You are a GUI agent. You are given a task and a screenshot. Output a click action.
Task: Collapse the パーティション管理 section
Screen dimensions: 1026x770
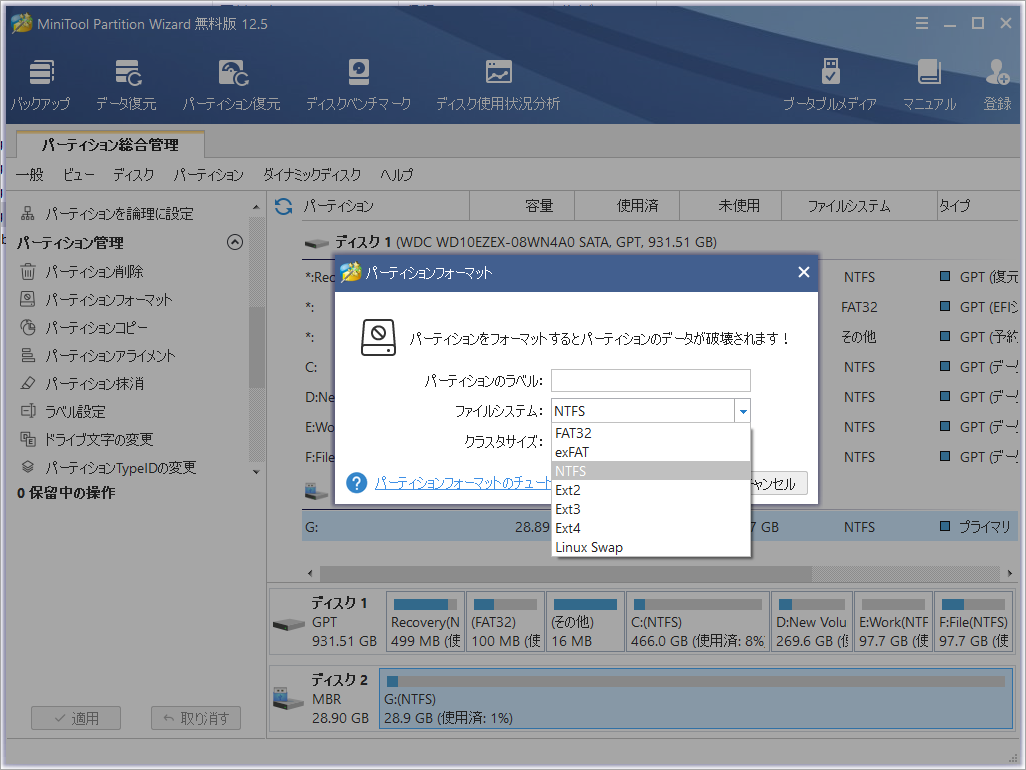(x=235, y=241)
